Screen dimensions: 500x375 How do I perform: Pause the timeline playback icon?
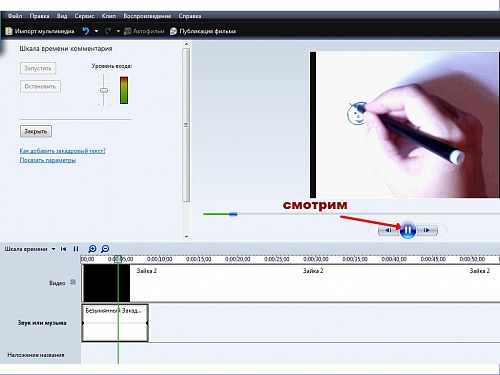coord(76,249)
